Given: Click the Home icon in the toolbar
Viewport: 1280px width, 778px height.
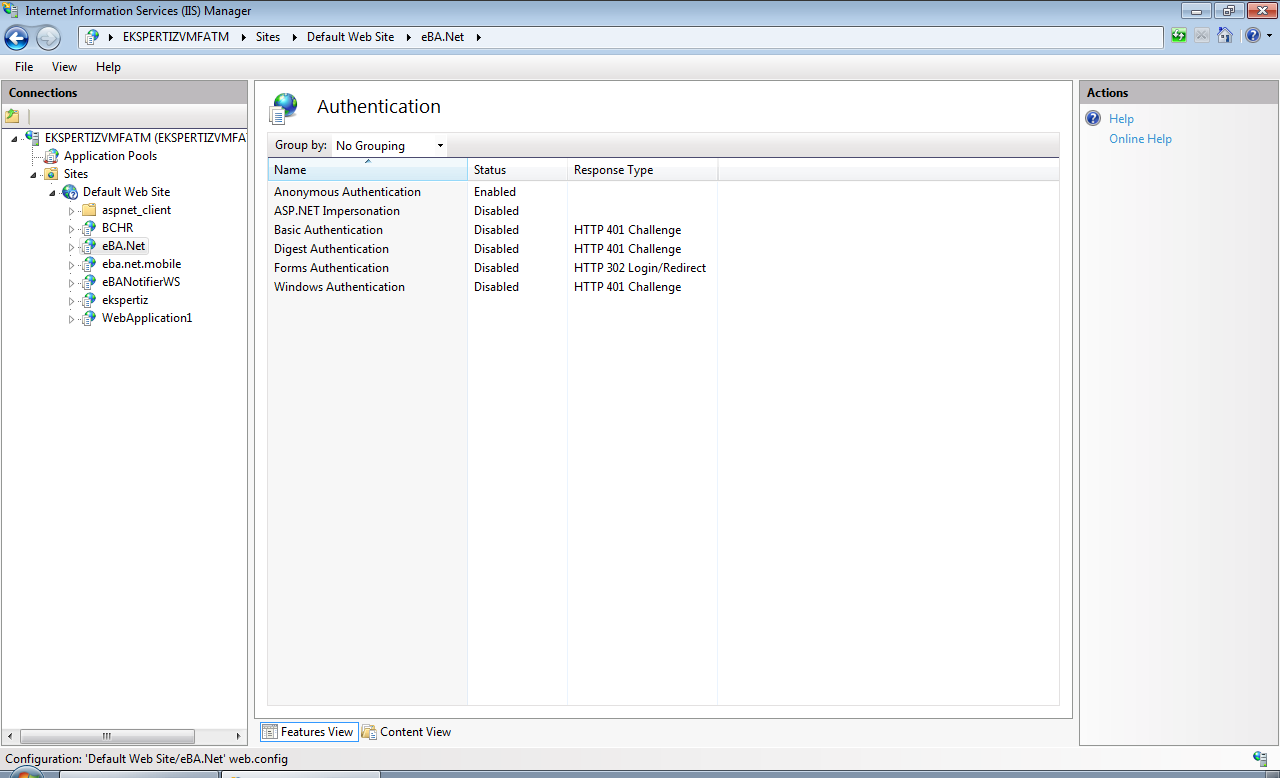Looking at the screenshot, I should [x=1225, y=36].
